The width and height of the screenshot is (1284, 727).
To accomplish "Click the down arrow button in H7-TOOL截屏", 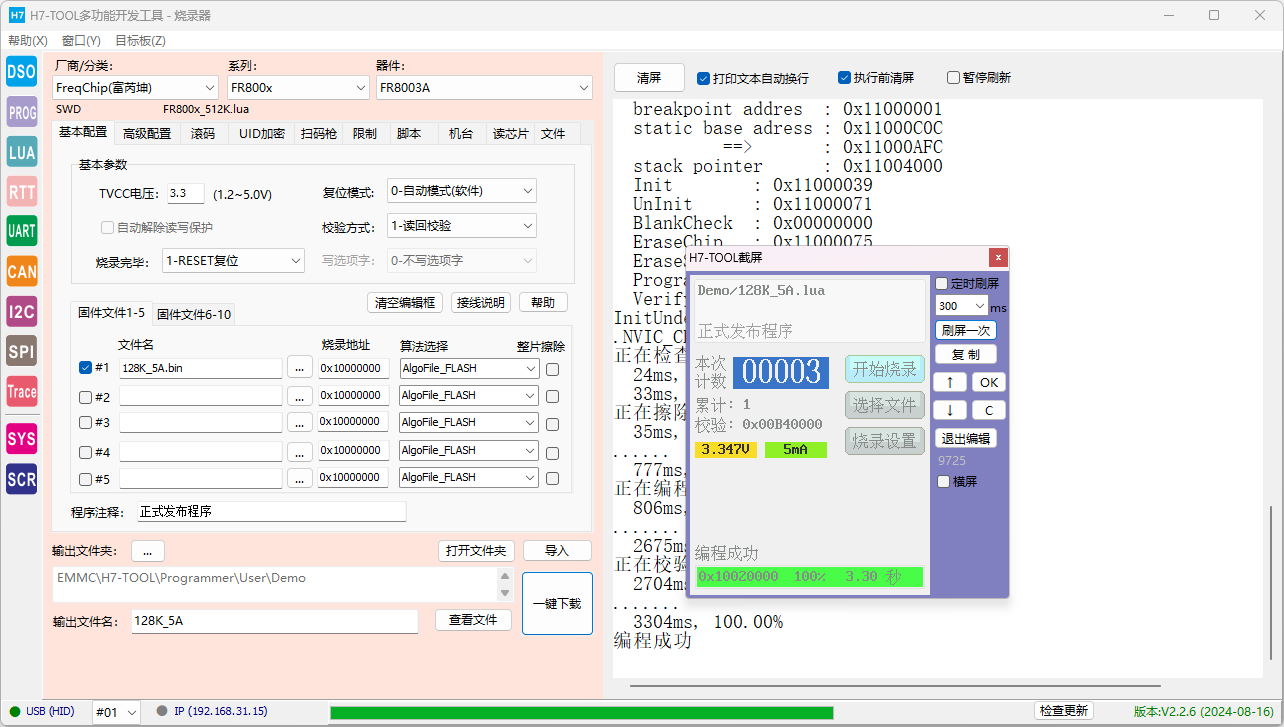I will pos(949,410).
